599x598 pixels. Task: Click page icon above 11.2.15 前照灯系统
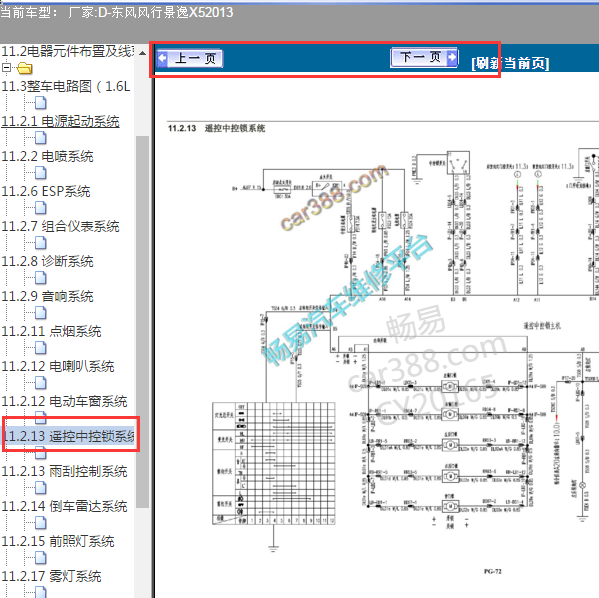tap(40, 523)
